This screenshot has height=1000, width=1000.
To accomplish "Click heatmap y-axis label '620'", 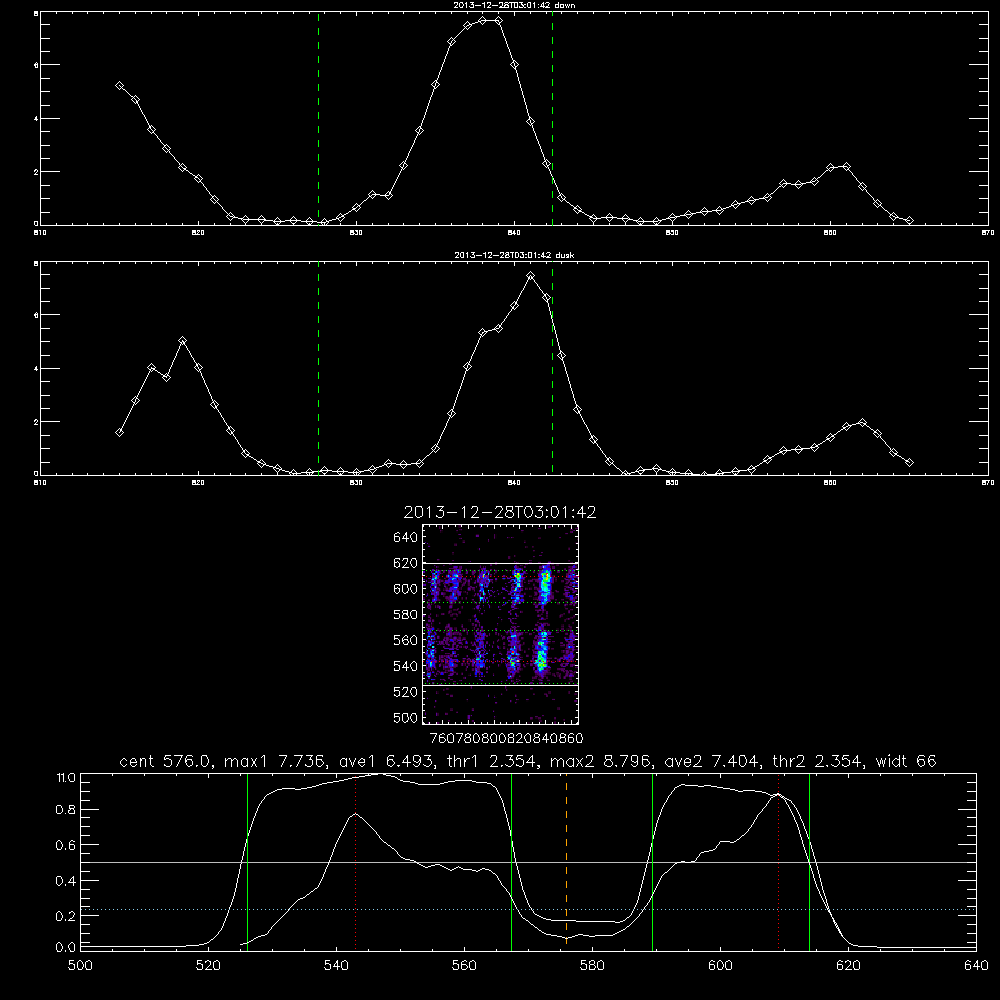I will pos(406,563).
